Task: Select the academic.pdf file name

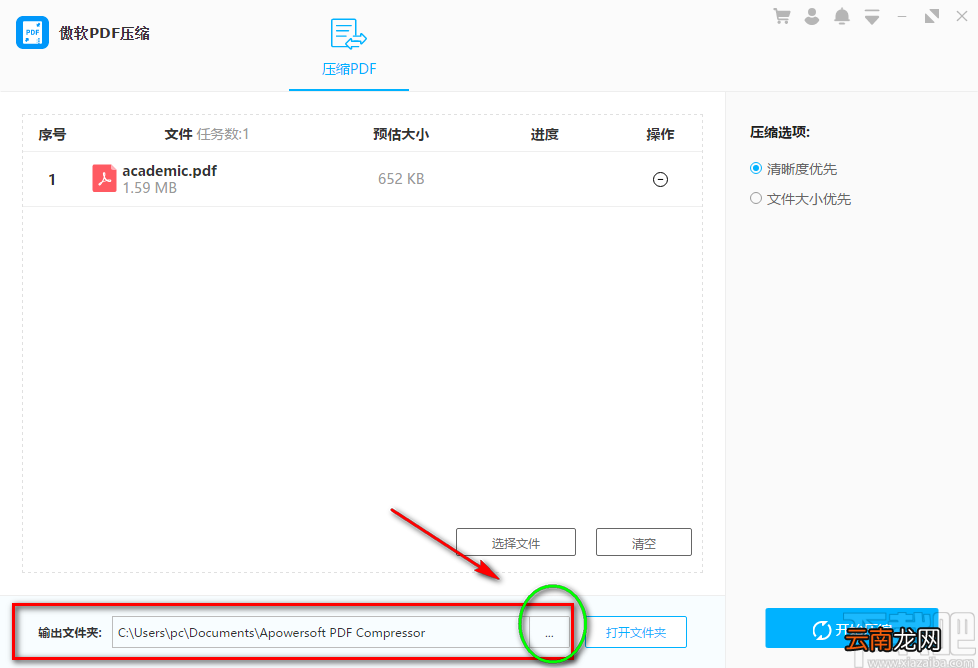Action: point(170,170)
